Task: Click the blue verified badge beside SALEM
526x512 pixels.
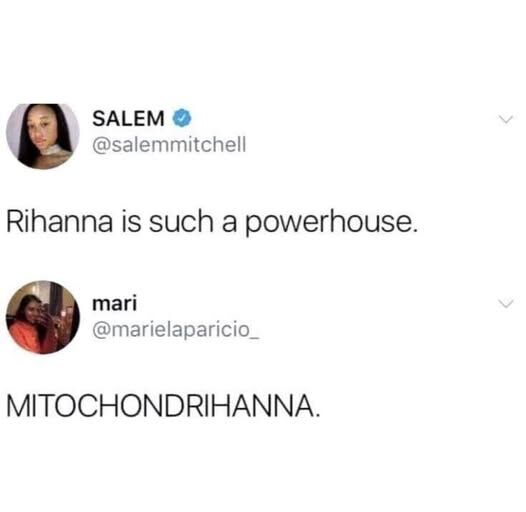Action: (x=182, y=118)
